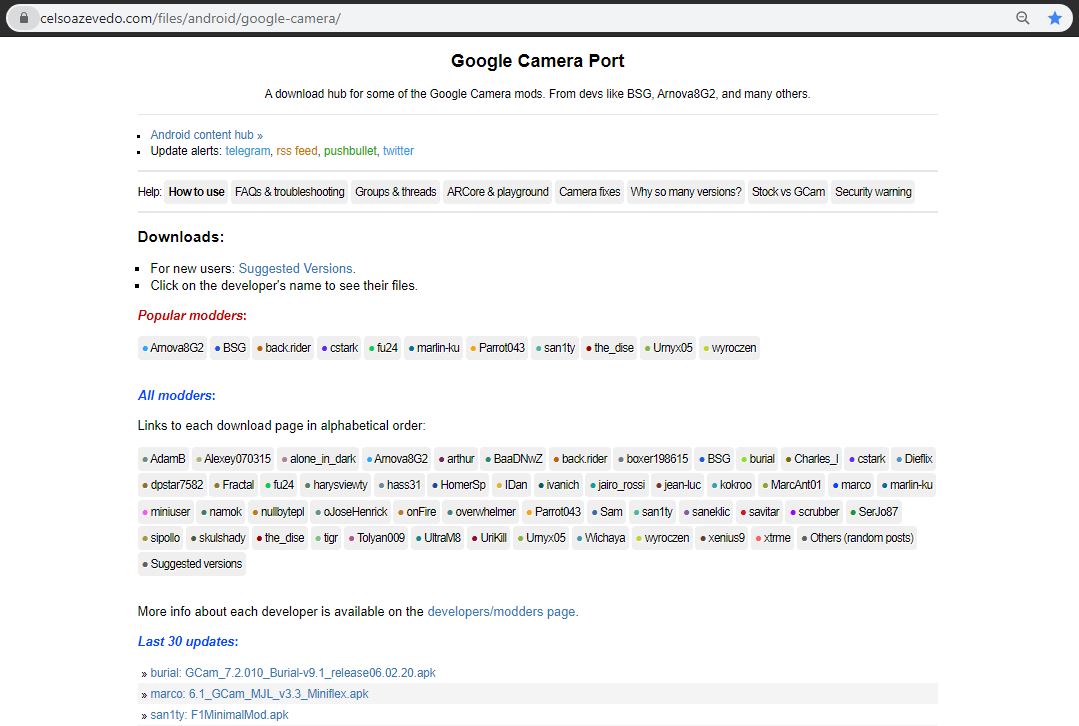Viewport: 1079px width, 726px height.
Task: Open FAQs & troubleshooting help item
Action: pyautogui.click(x=290, y=192)
